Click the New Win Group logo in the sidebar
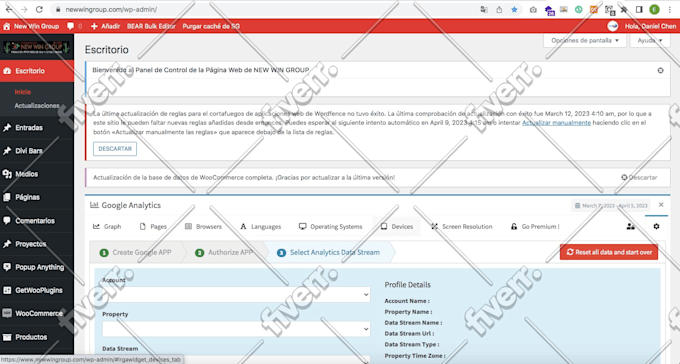The height and width of the screenshot is (364, 680). tap(36, 47)
